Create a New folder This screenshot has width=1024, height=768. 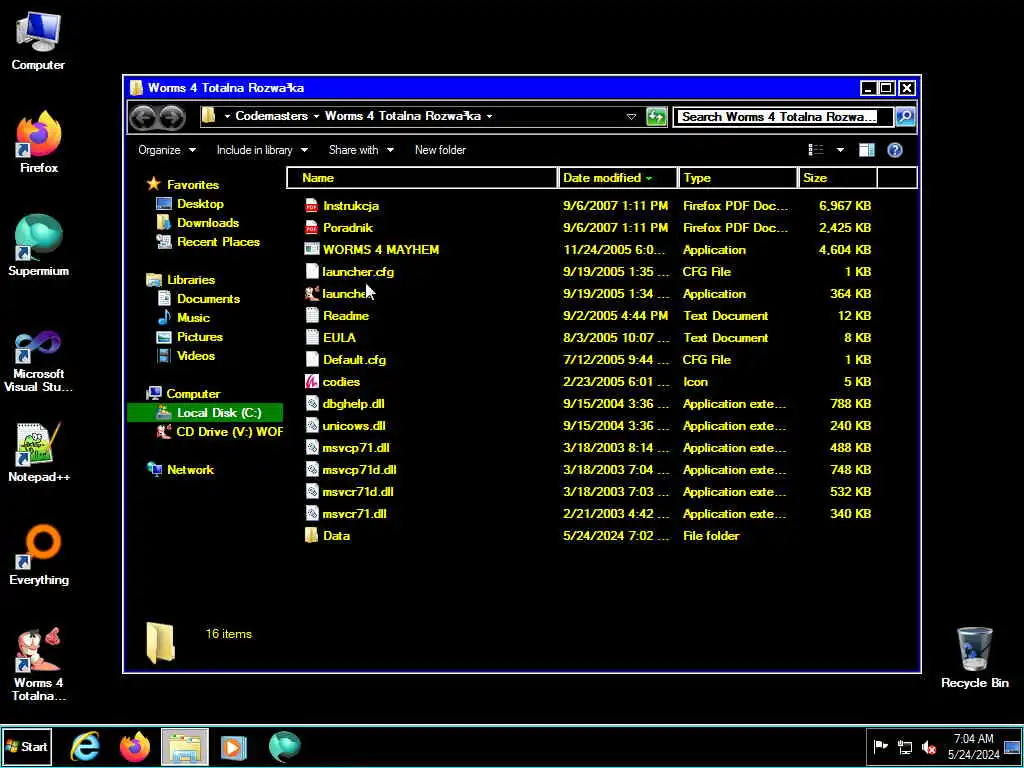click(440, 150)
